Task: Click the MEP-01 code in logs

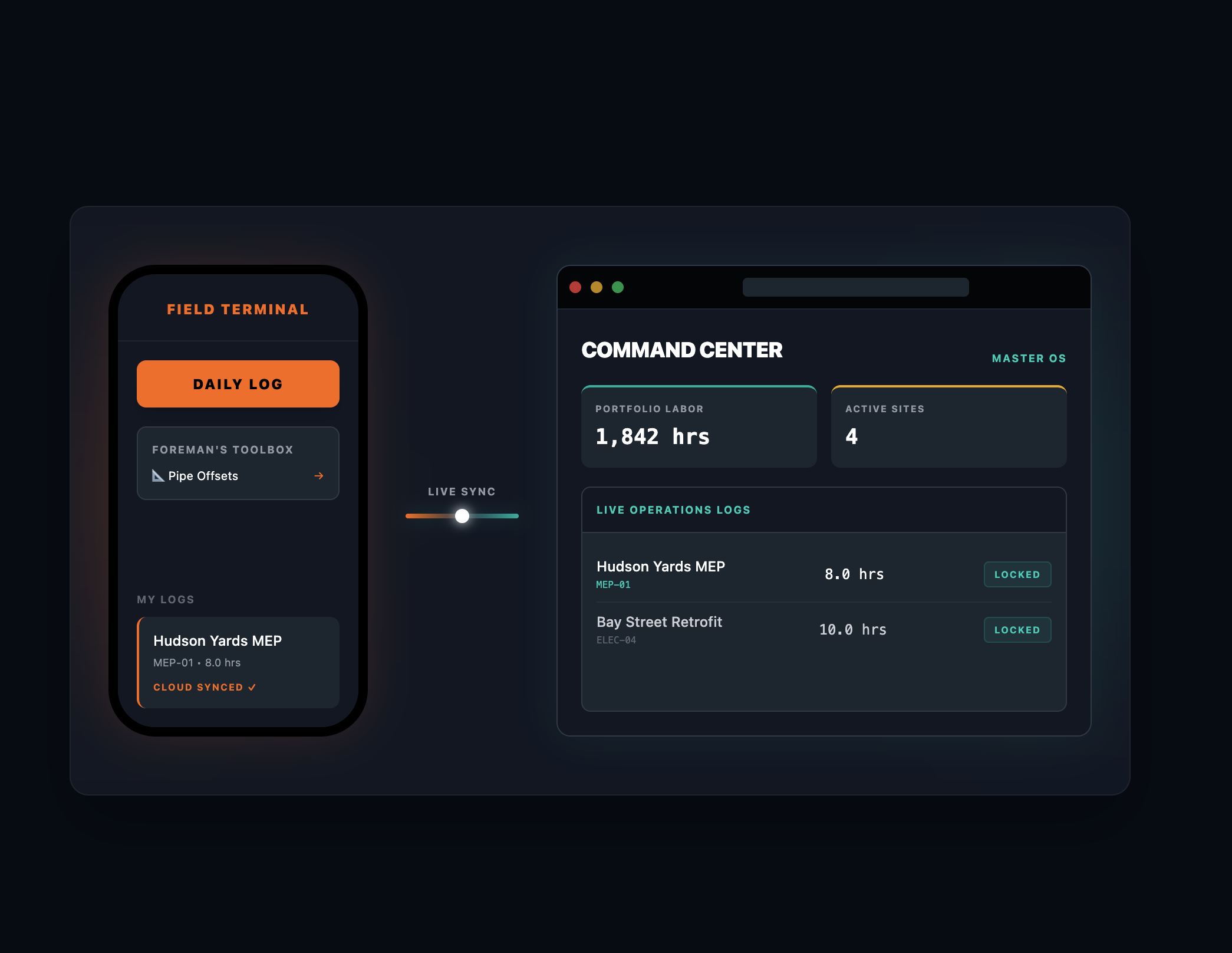Action: pyautogui.click(x=614, y=585)
